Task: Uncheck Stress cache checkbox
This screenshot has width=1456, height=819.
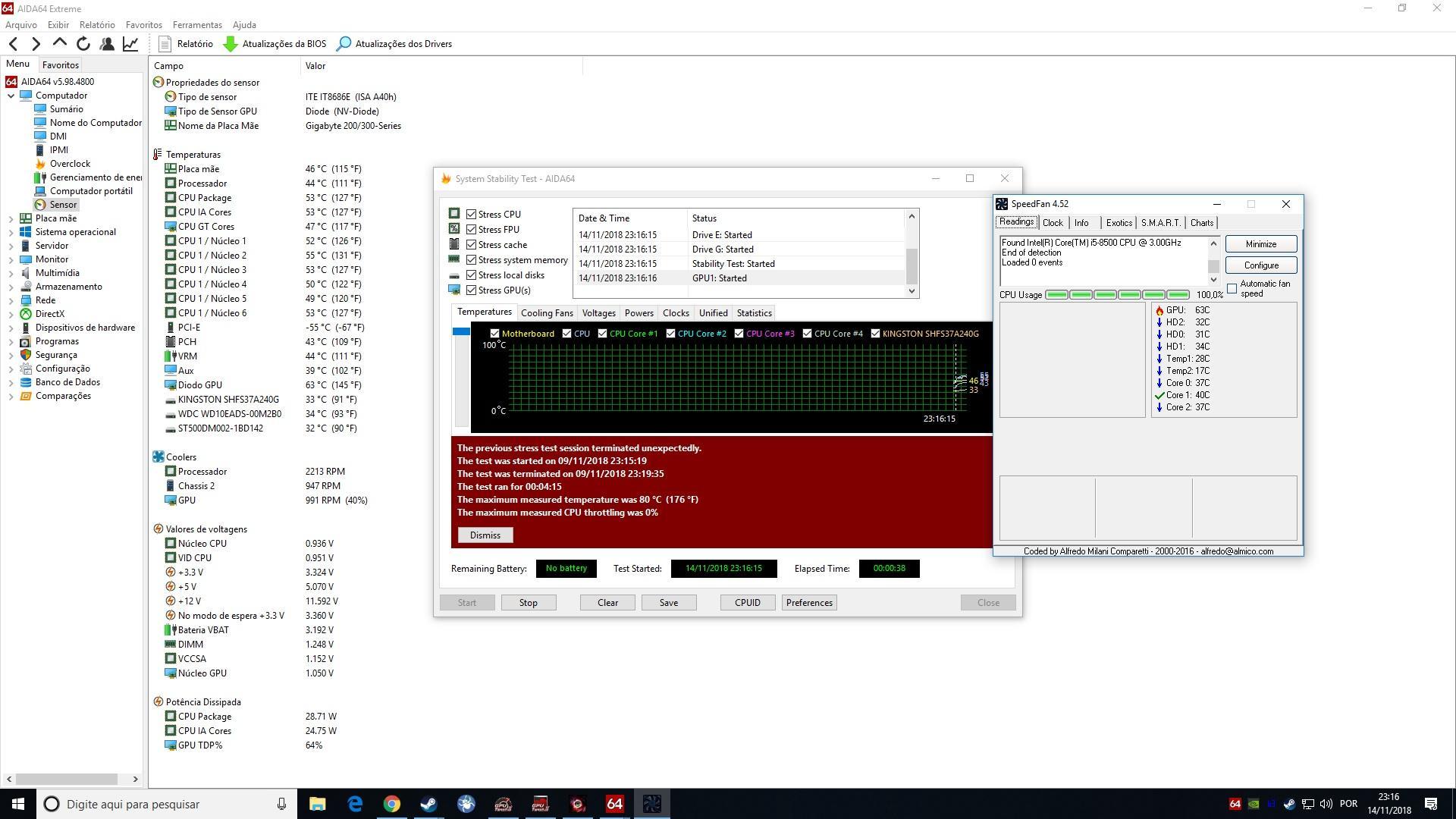Action: pos(472,245)
